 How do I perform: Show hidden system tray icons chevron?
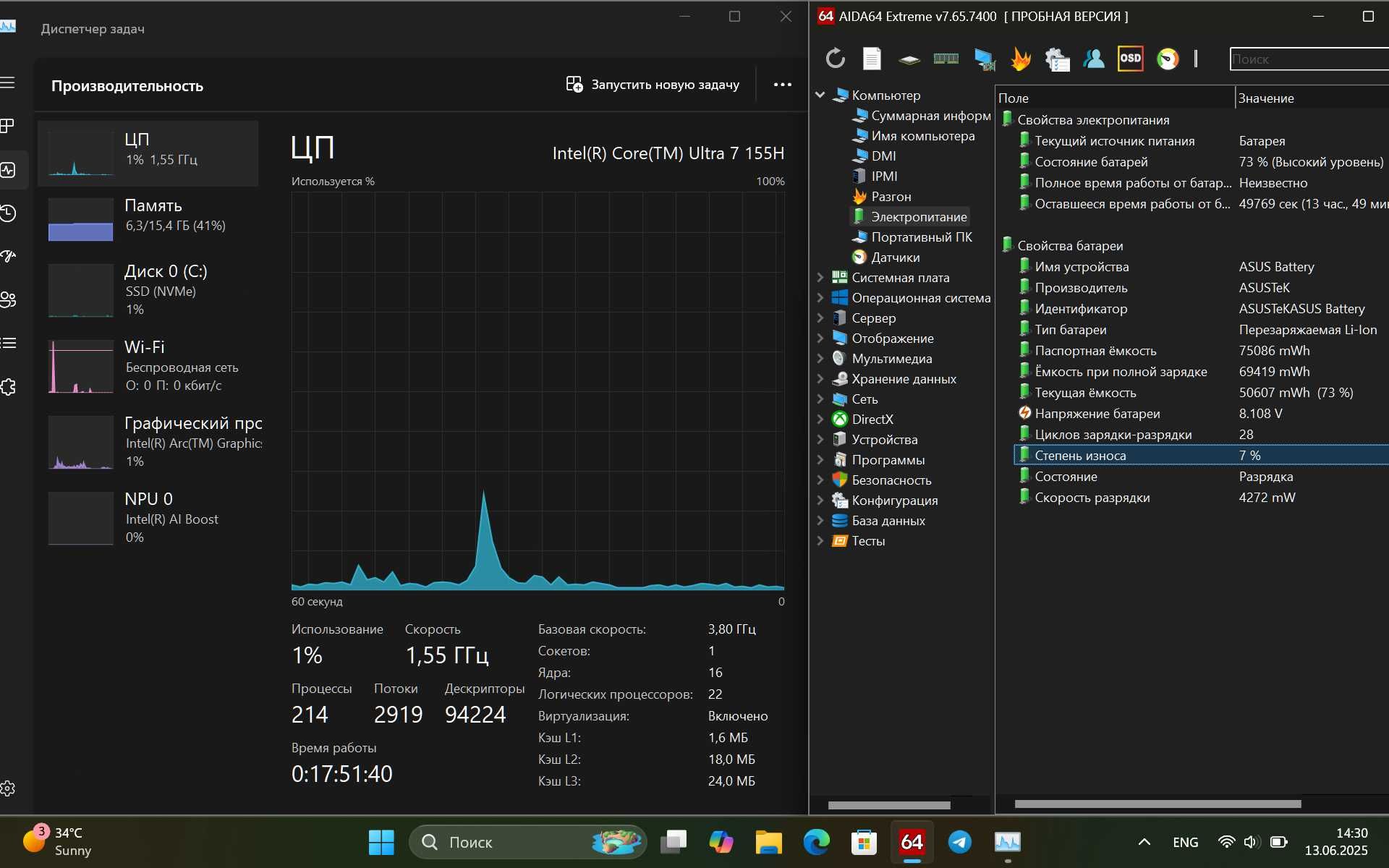[1144, 842]
